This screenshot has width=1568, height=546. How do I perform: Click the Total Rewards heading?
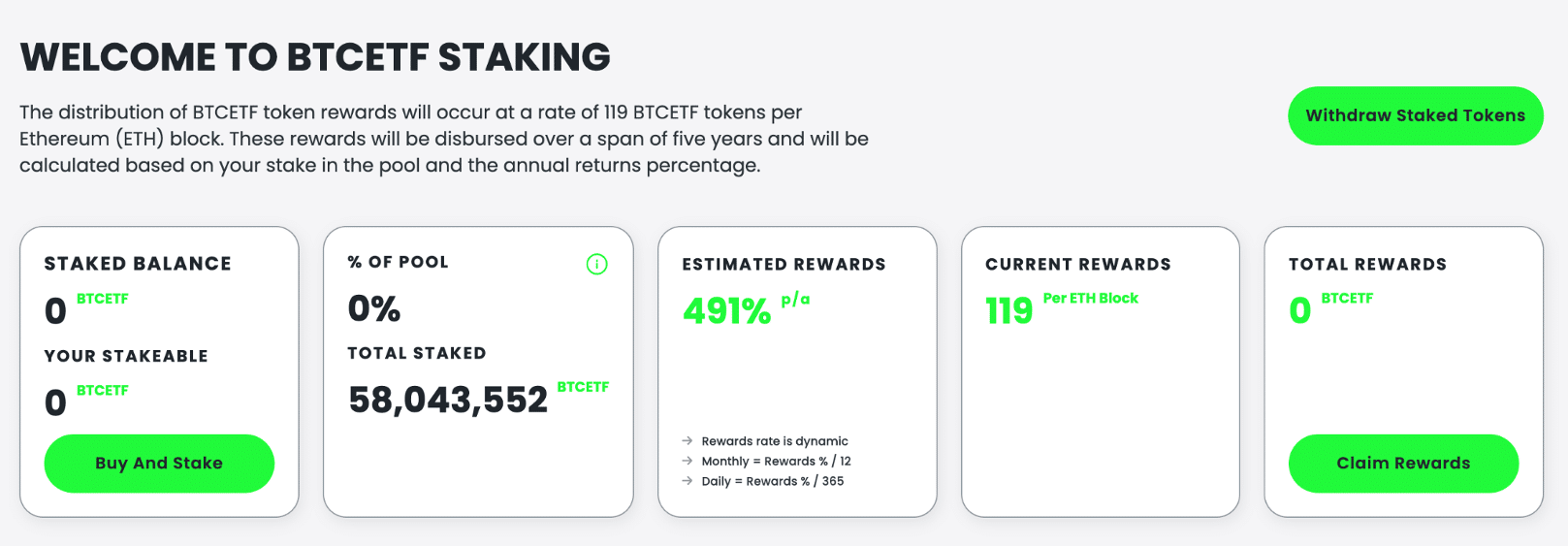click(1367, 264)
